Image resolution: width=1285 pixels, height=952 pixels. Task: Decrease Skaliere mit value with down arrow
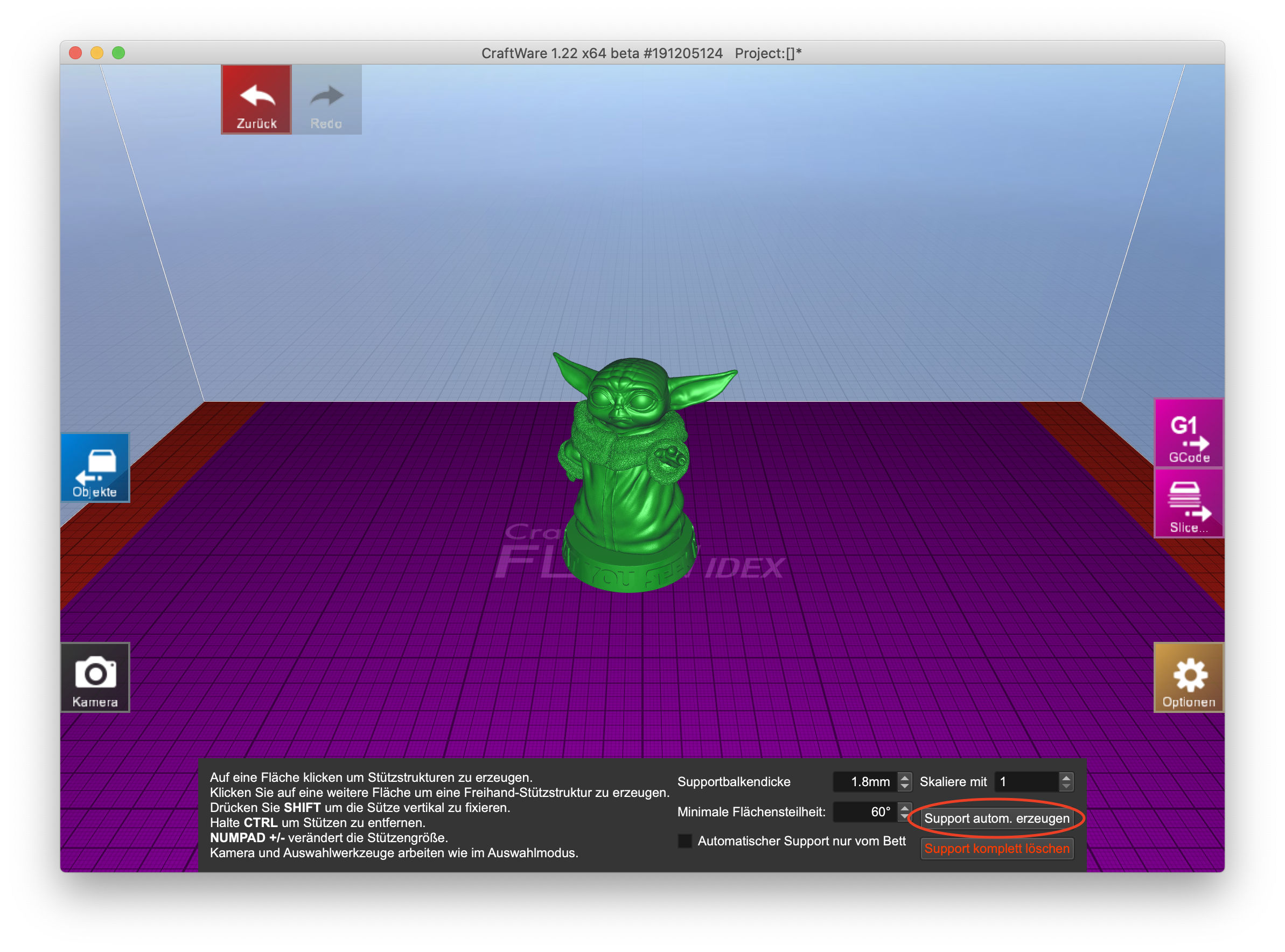1066,787
